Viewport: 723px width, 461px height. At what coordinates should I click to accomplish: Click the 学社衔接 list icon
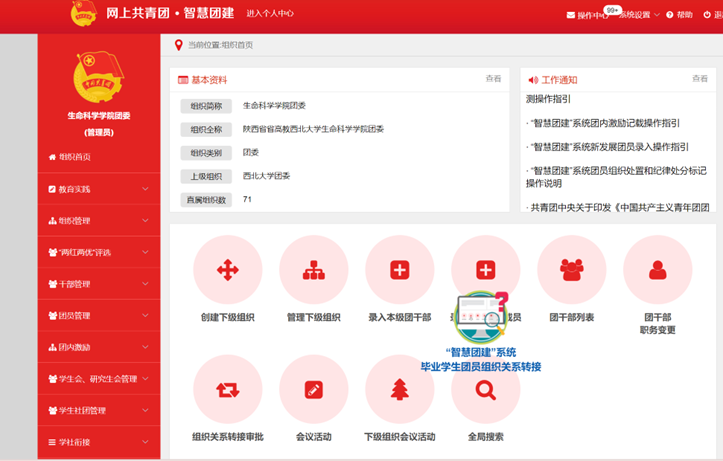pyautogui.click(x=53, y=442)
